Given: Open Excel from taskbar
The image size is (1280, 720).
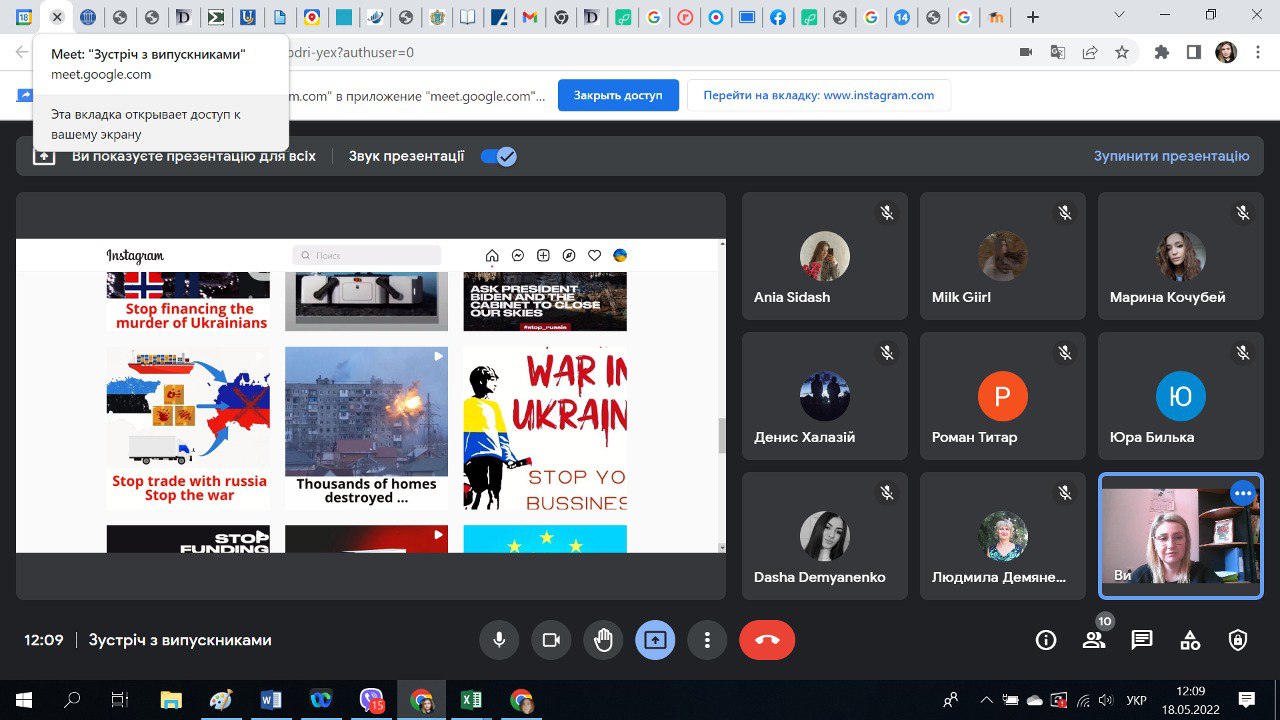Looking at the screenshot, I should [471, 700].
